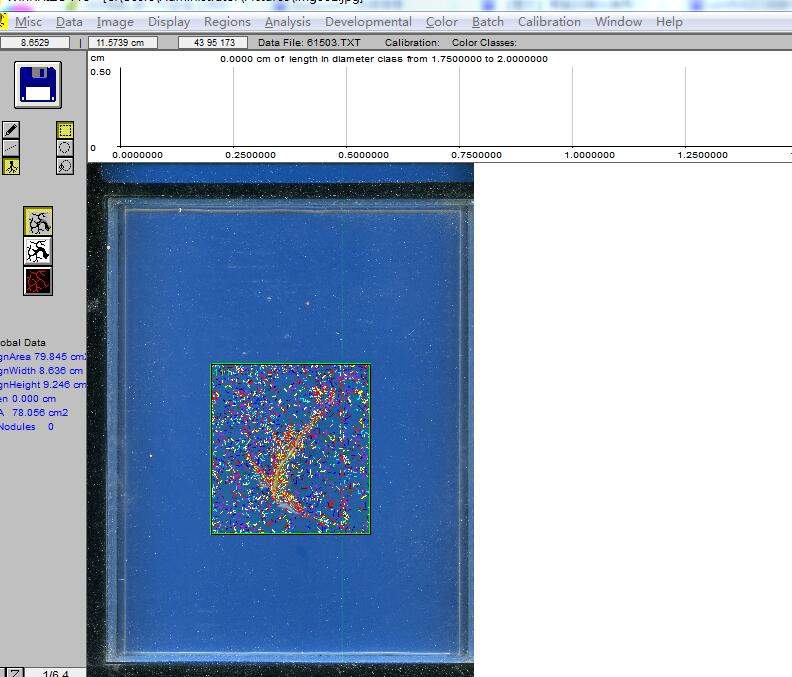Open the Regions menu
This screenshot has width=792, height=677.
pyautogui.click(x=227, y=22)
